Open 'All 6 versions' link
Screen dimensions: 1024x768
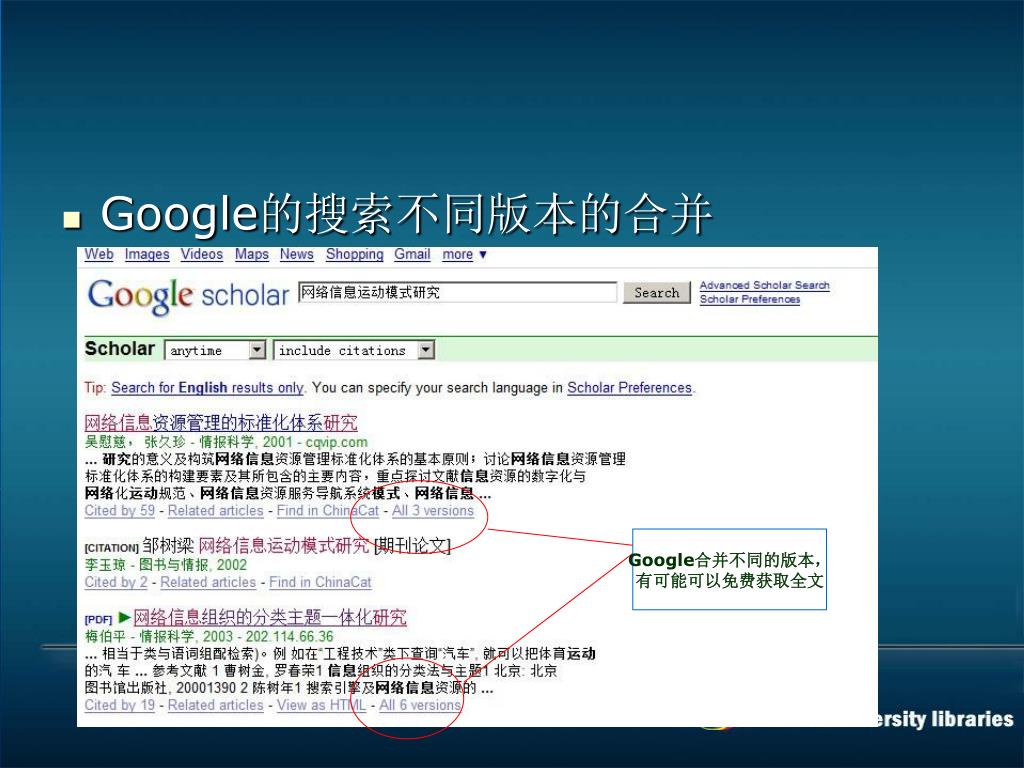420,705
